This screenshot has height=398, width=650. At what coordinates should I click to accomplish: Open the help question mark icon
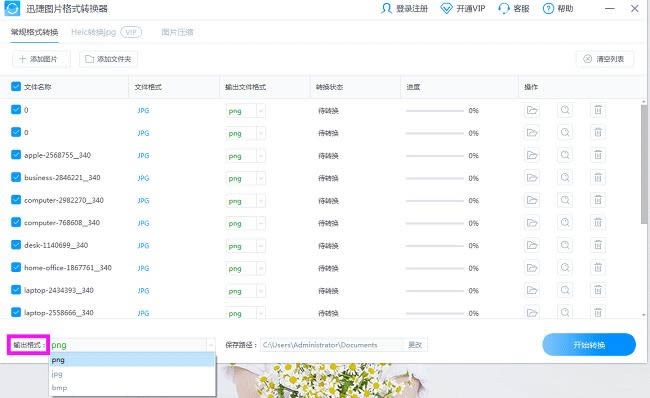[548, 8]
